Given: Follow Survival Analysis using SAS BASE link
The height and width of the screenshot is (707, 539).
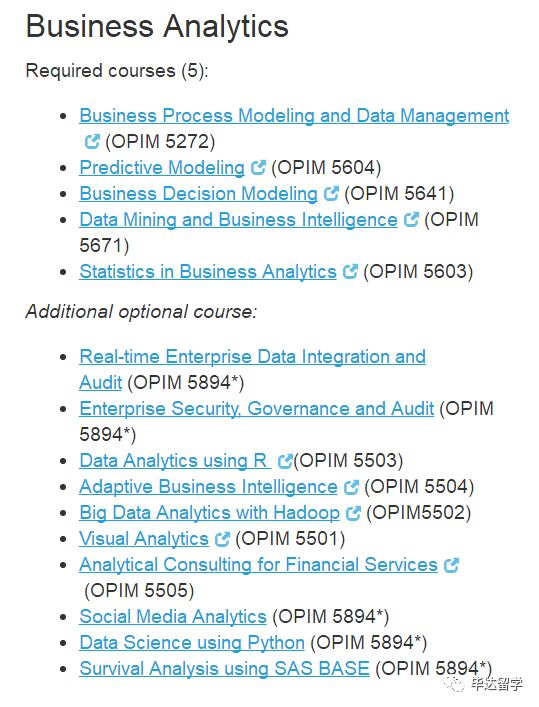Looking at the screenshot, I should 224,668.
